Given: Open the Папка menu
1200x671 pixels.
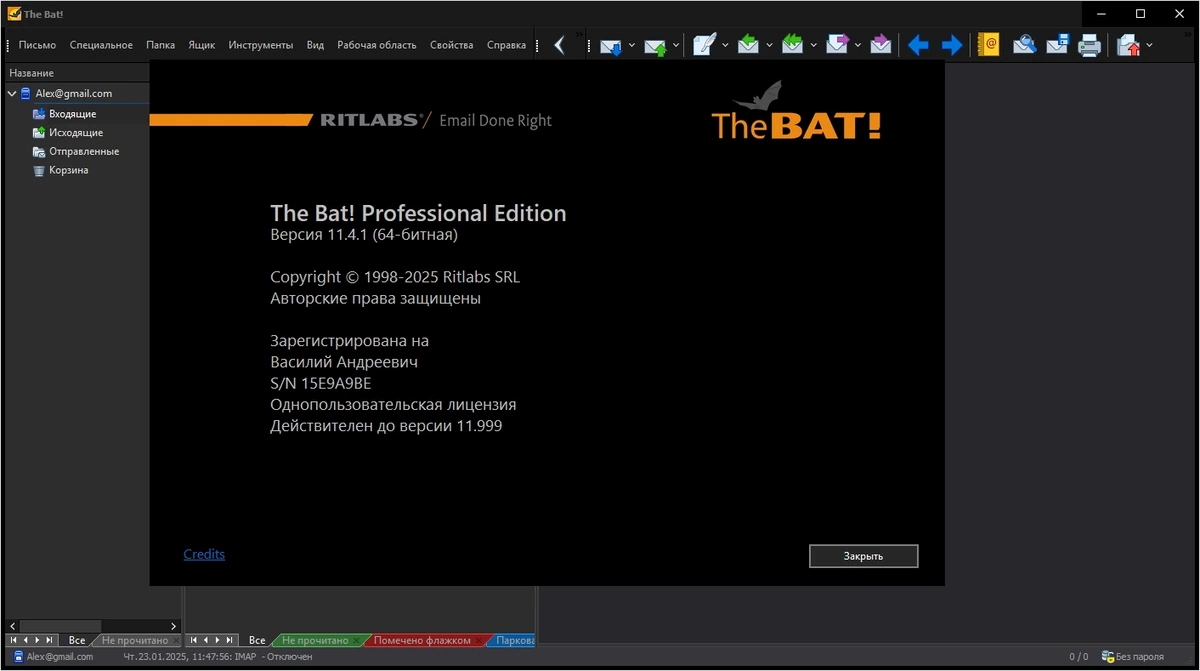Looking at the screenshot, I should pyautogui.click(x=160, y=45).
